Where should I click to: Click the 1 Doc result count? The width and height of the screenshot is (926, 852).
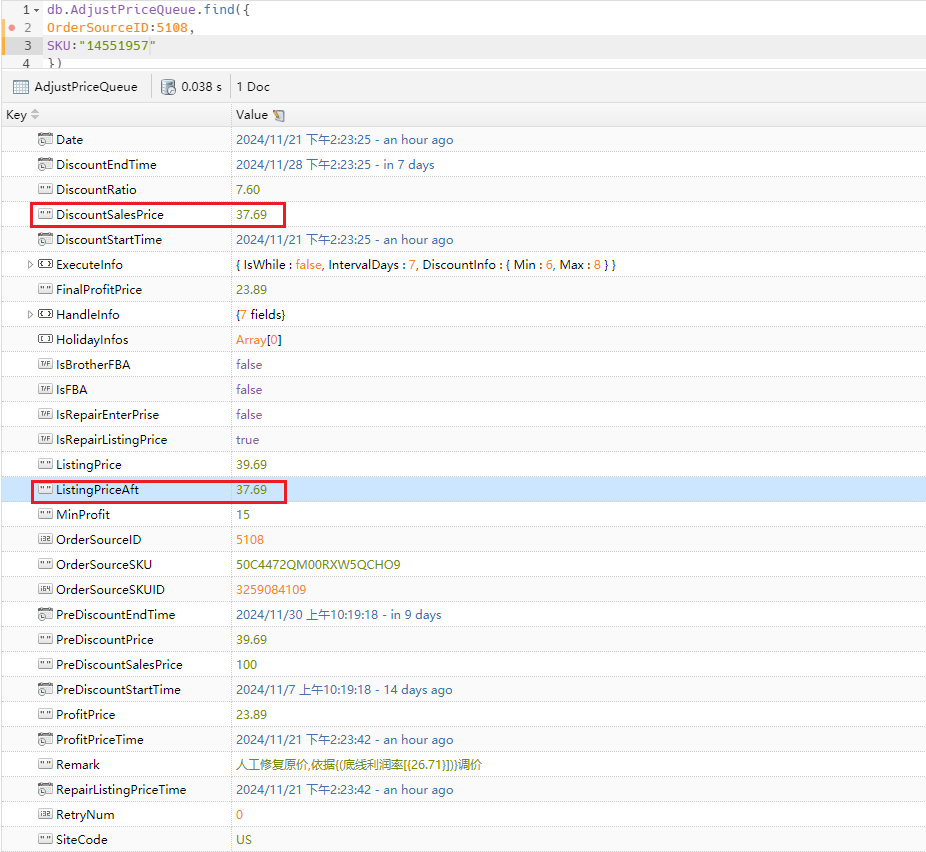coord(253,87)
